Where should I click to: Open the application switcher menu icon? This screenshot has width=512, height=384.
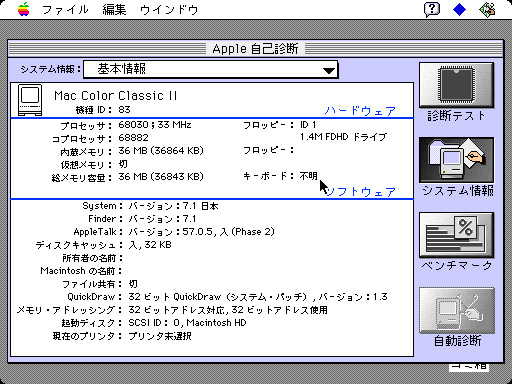[487, 9]
